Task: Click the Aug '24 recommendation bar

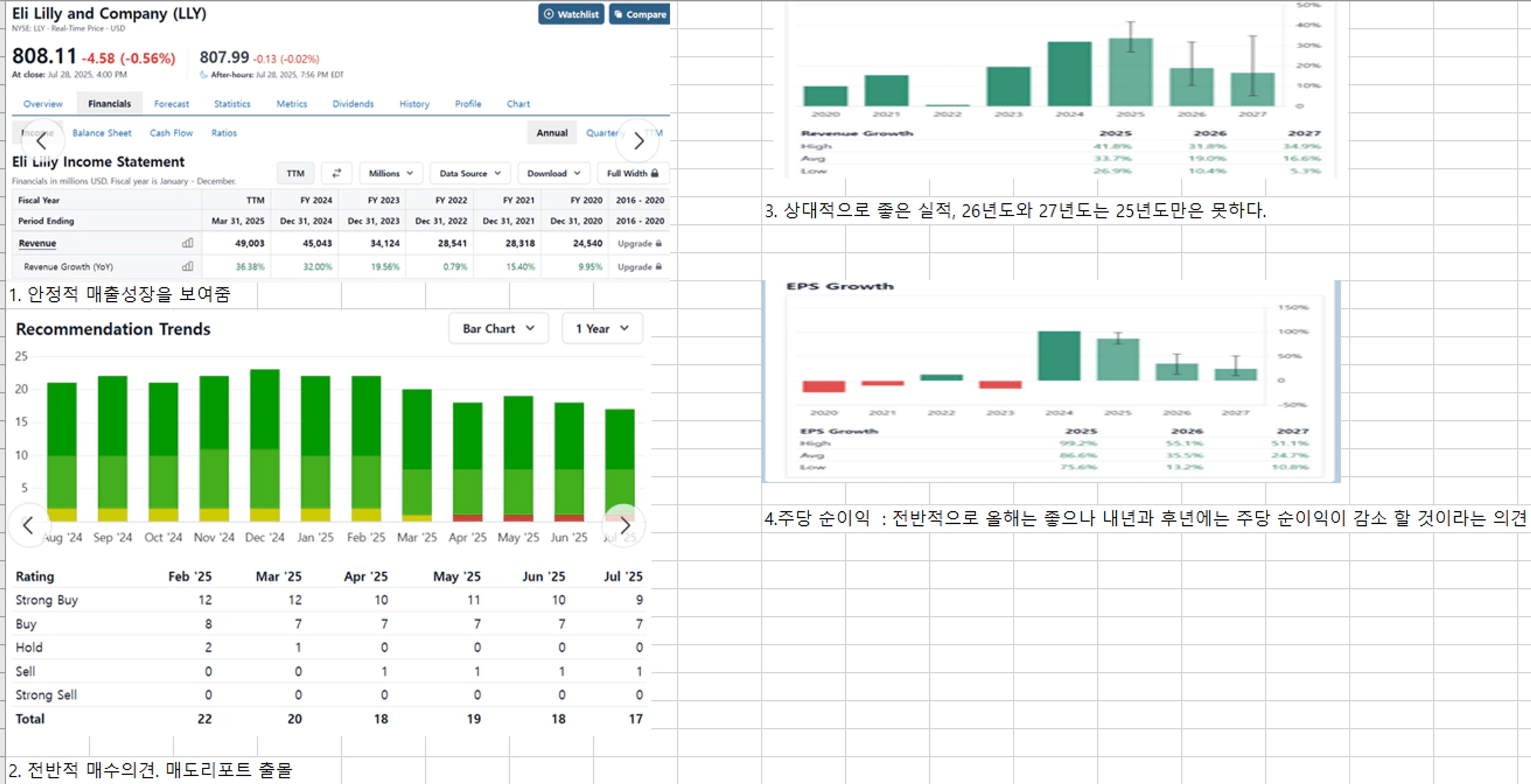Action: pos(62,452)
